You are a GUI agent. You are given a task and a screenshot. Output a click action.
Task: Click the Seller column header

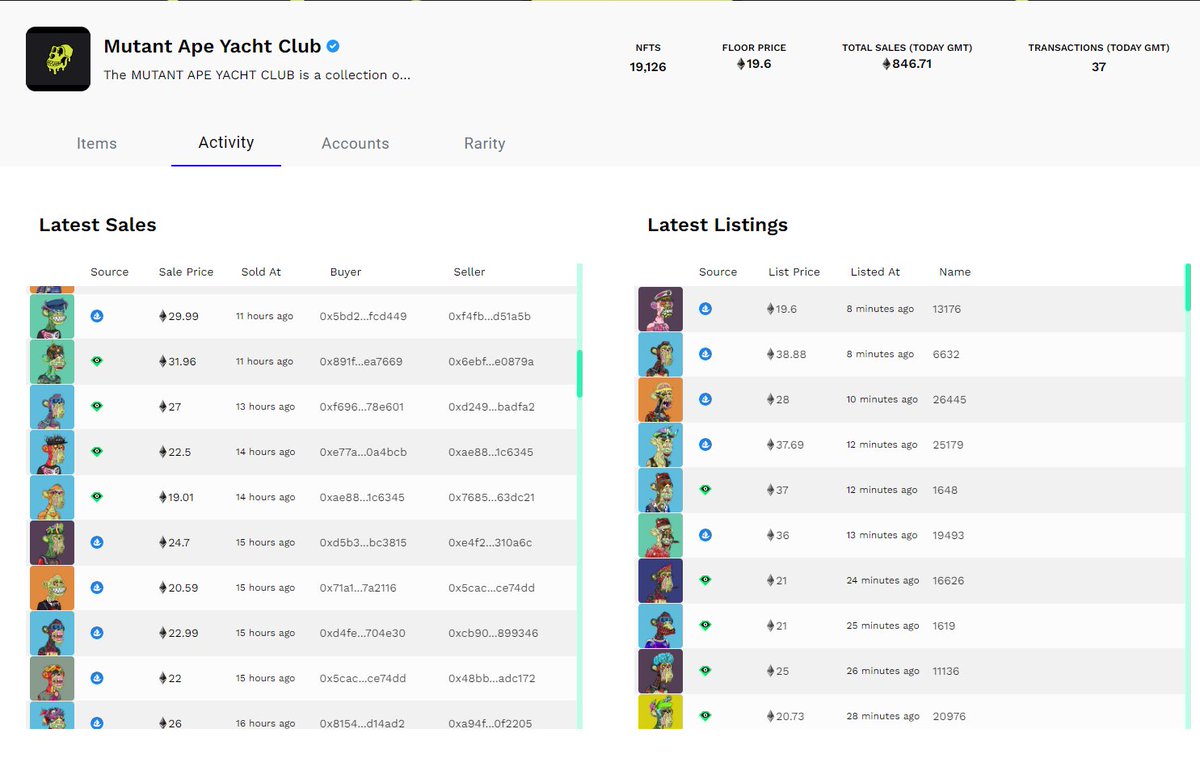469,271
